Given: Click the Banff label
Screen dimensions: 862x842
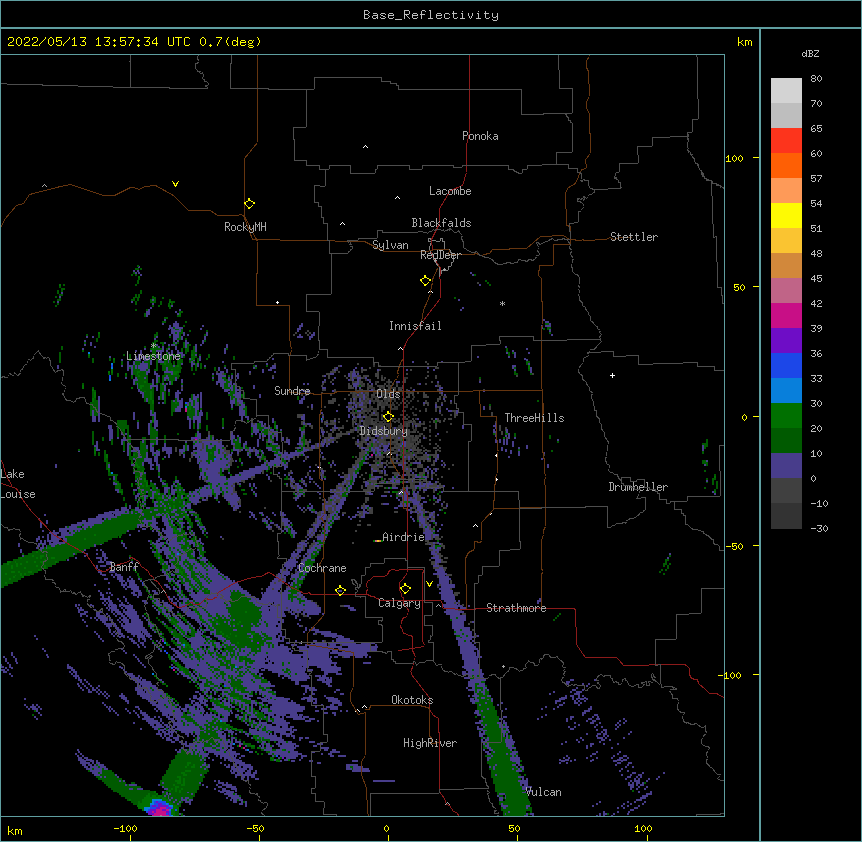Looking at the screenshot, I should point(124,567).
